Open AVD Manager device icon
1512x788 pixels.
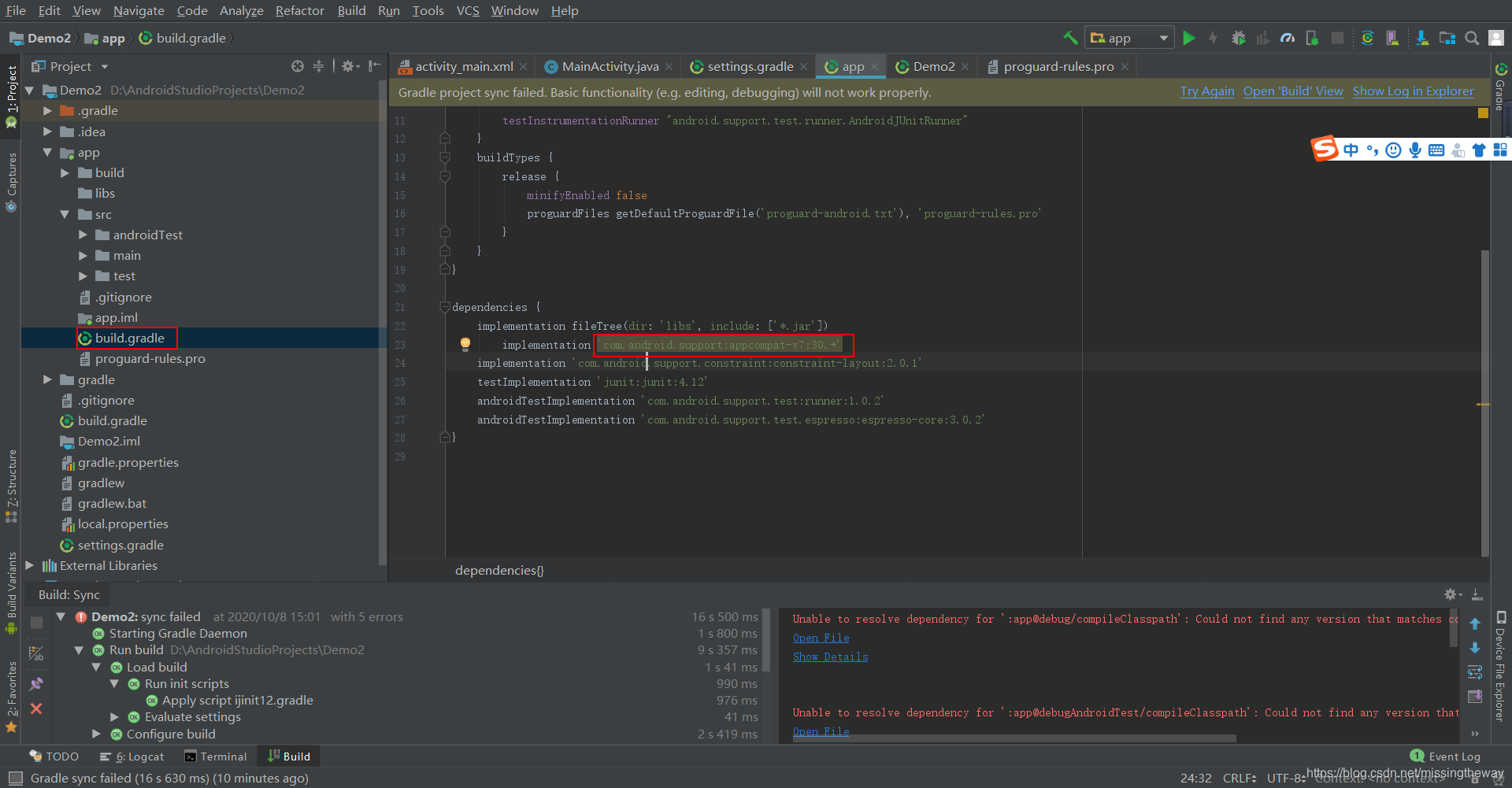pyautogui.click(x=1392, y=38)
